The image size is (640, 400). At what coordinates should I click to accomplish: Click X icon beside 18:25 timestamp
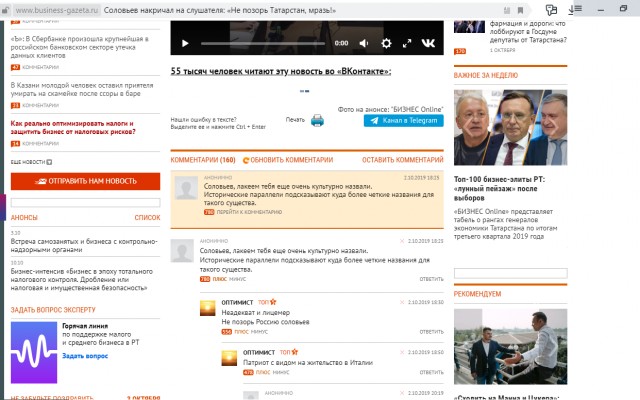[402, 241]
